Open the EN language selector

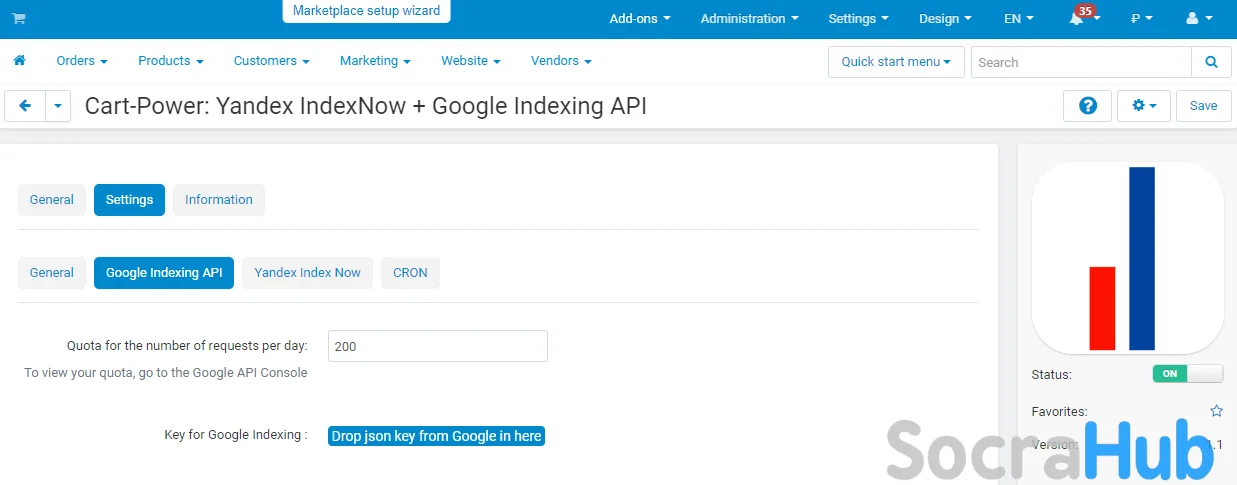pos(1019,19)
